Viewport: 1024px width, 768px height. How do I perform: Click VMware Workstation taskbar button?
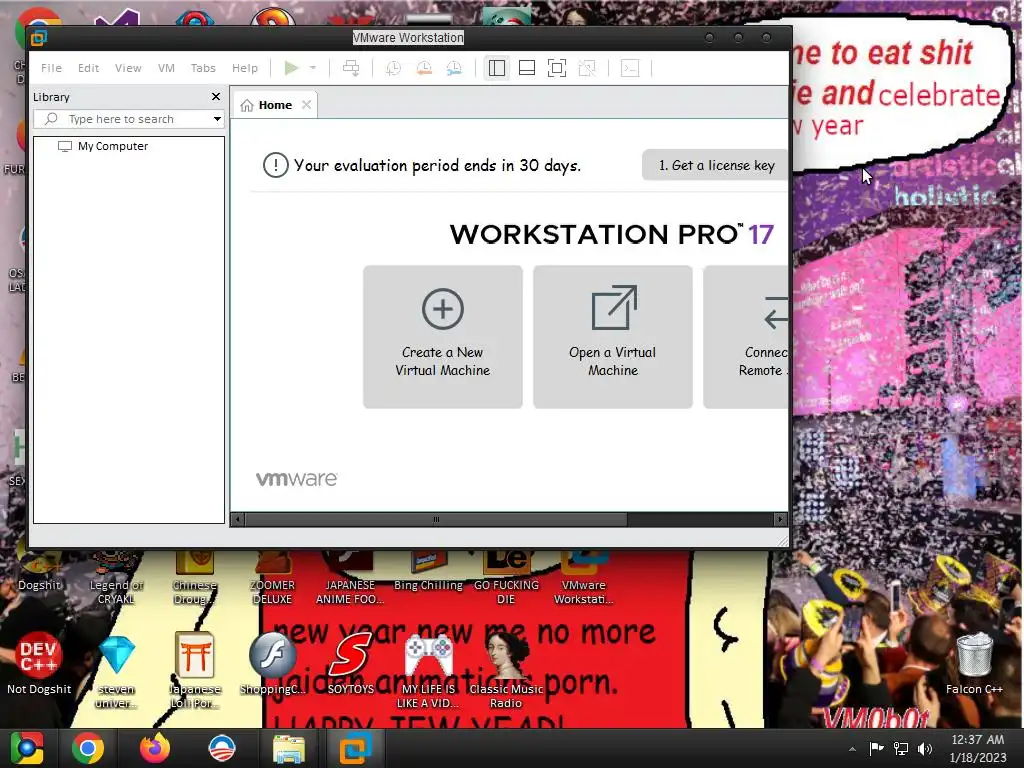click(355, 748)
